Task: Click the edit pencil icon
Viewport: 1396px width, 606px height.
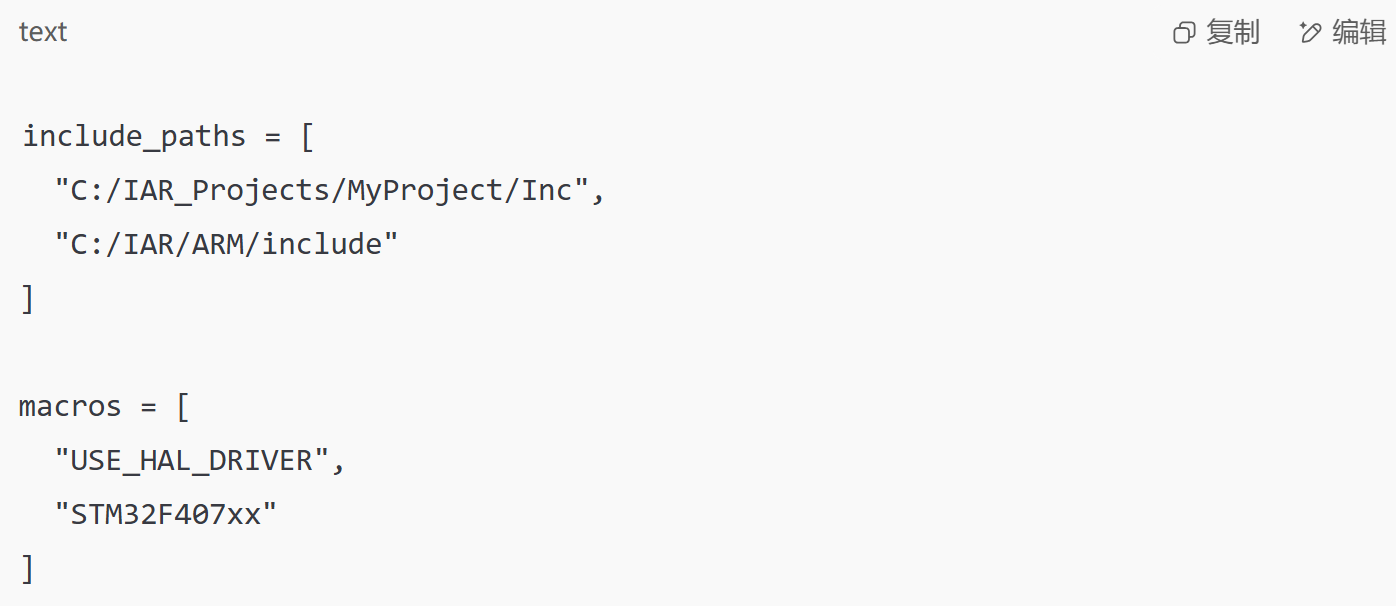Action: [x=1310, y=33]
